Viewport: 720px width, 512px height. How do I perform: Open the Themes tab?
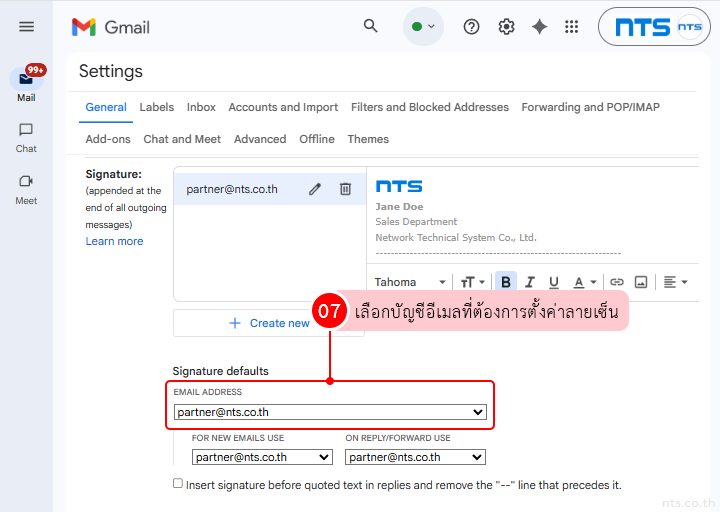(x=368, y=139)
